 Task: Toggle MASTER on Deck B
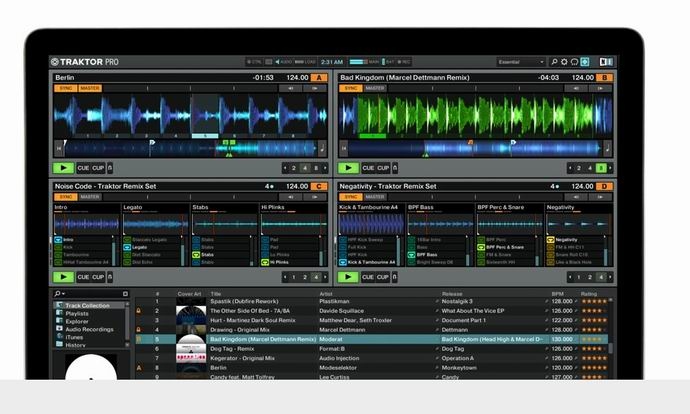tap(375, 88)
